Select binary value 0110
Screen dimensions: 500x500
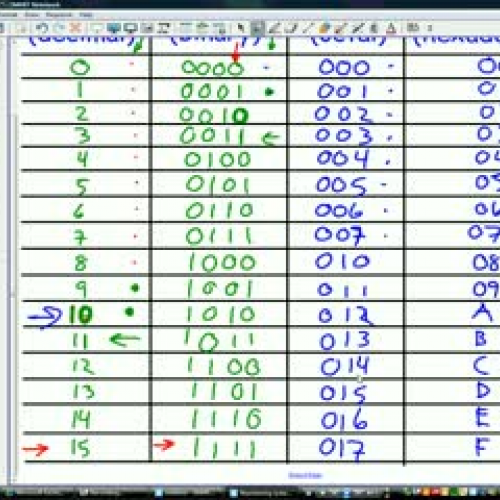(x=219, y=211)
